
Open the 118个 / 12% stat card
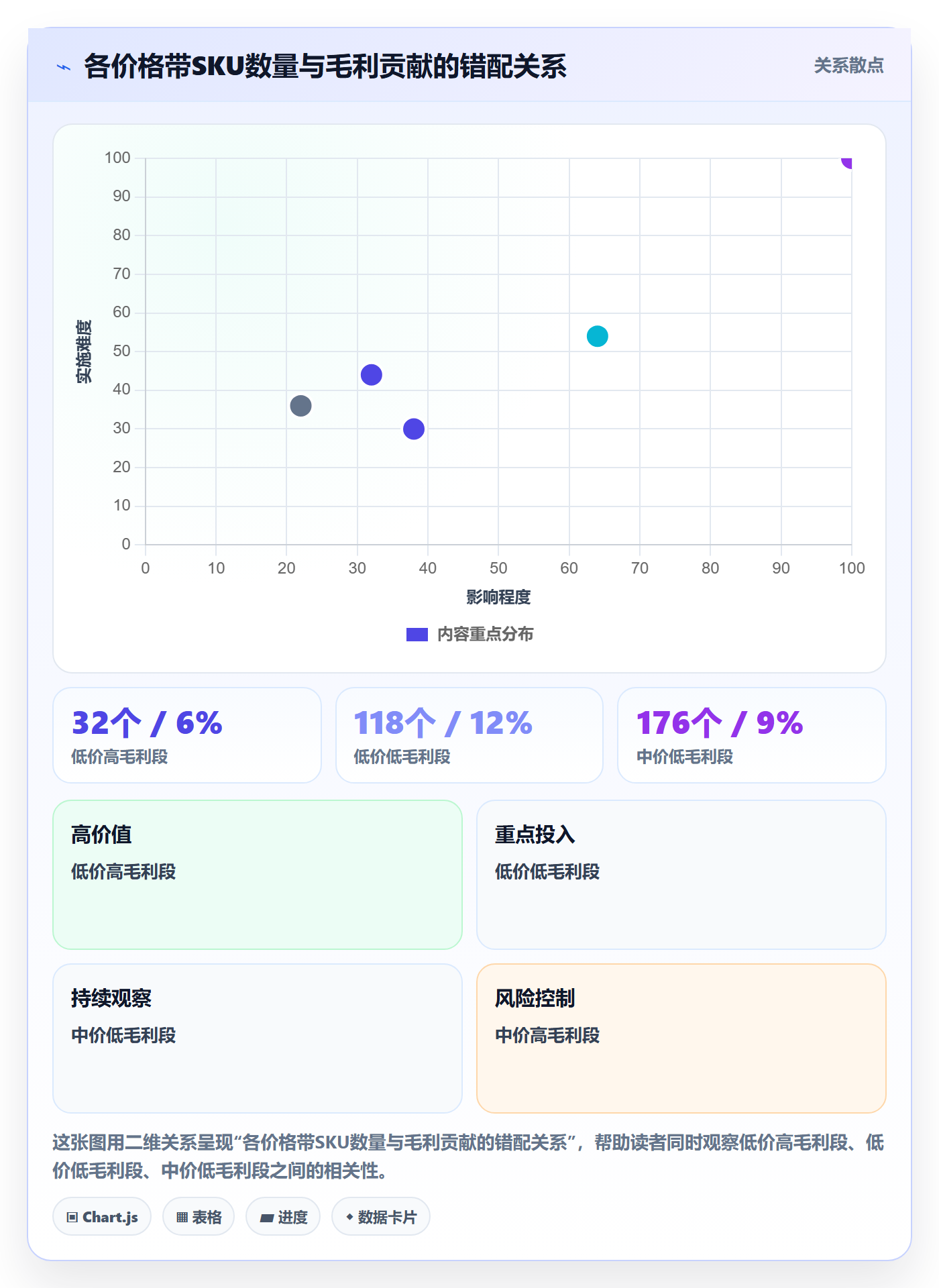coord(469,735)
